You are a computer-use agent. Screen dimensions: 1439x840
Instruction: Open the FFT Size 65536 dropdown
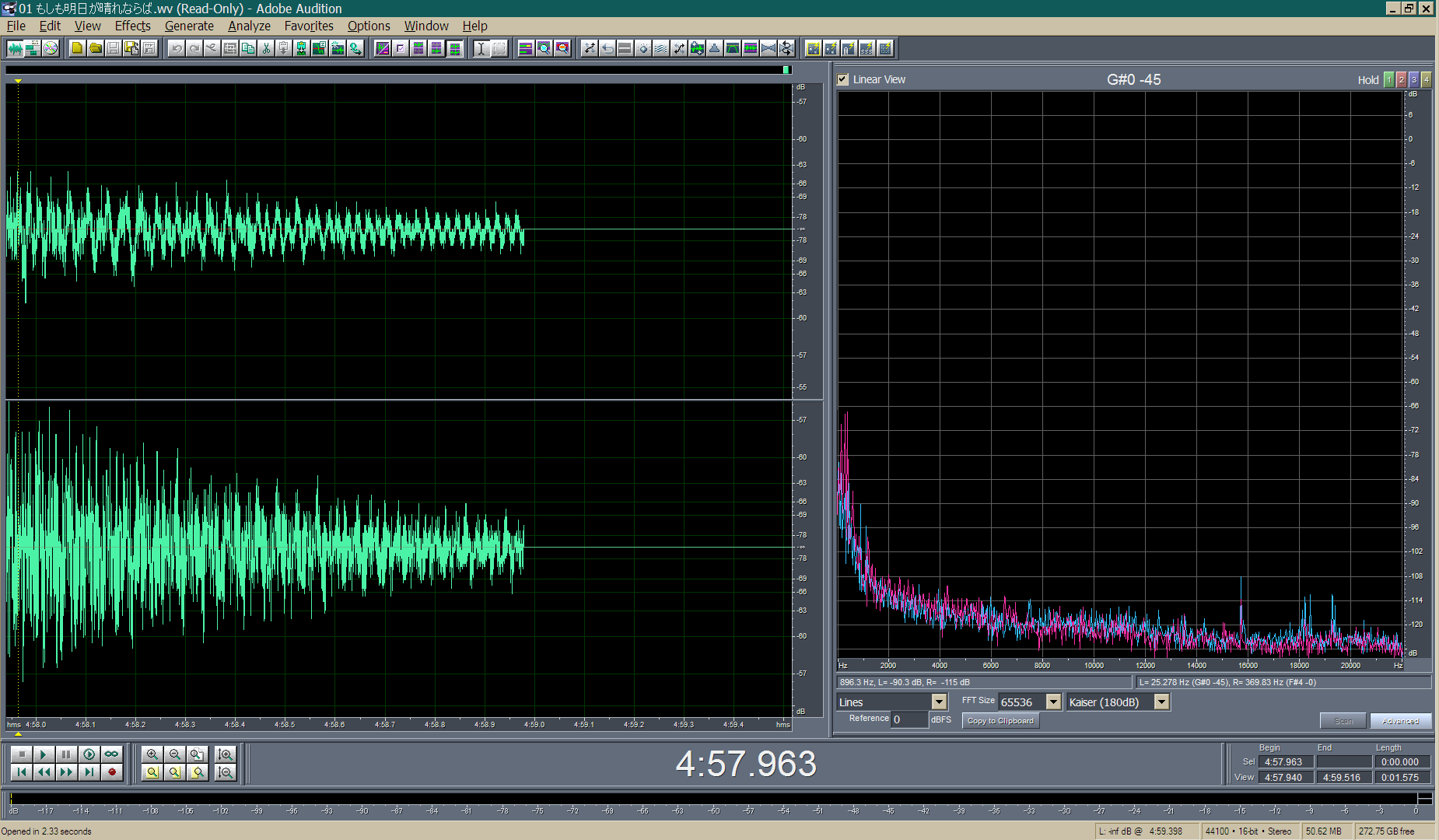coord(1053,702)
